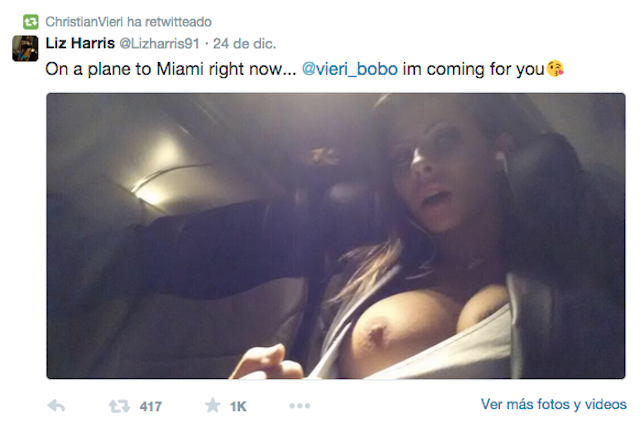Image resolution: width=640 pixels, height=429 pixels.
Task: Click 'im coming for you' tweet text
Action: point(473,69)
